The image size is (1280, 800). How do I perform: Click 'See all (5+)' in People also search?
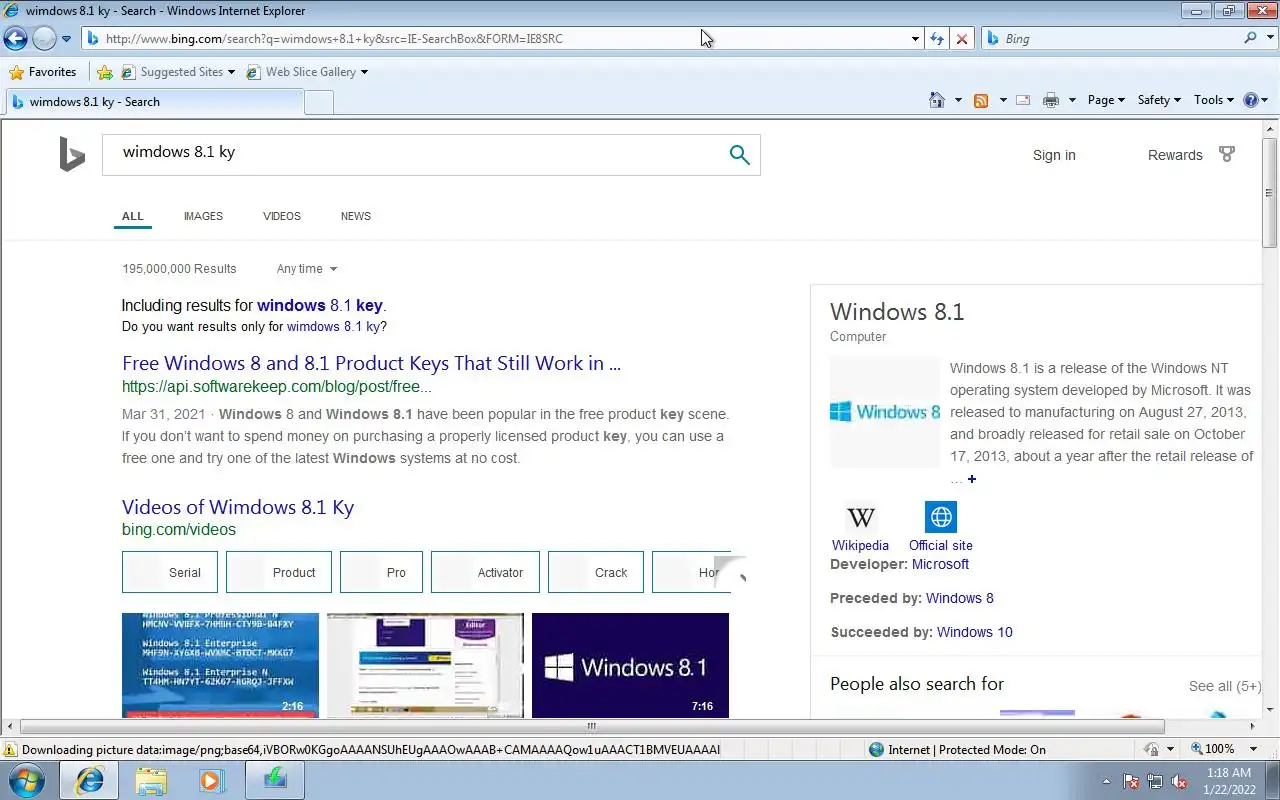coord(1225,686)
